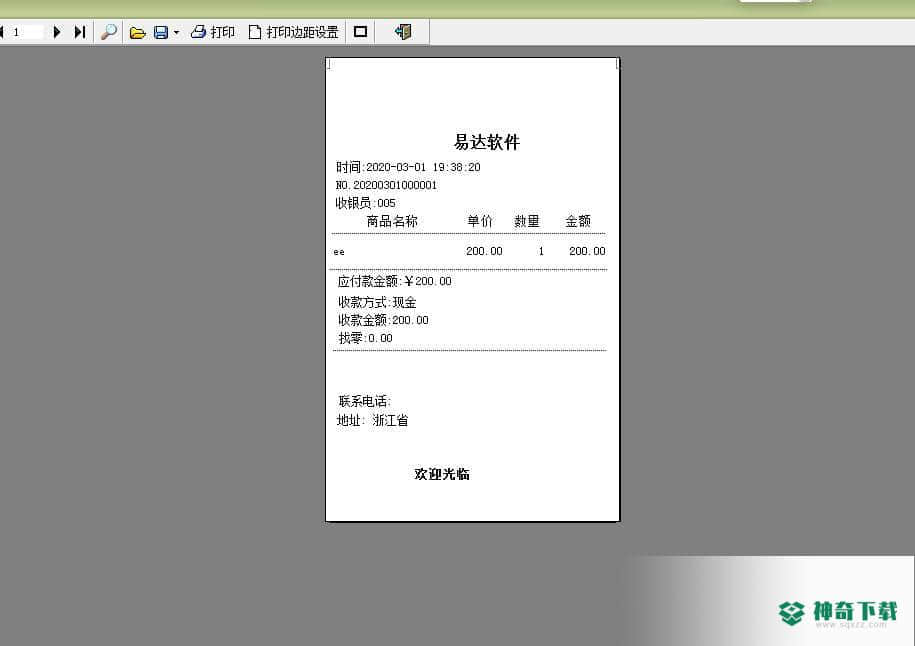Screen dimensions: 915x646
Task: Exit the preview with the door icon
Action: (403, 32)
